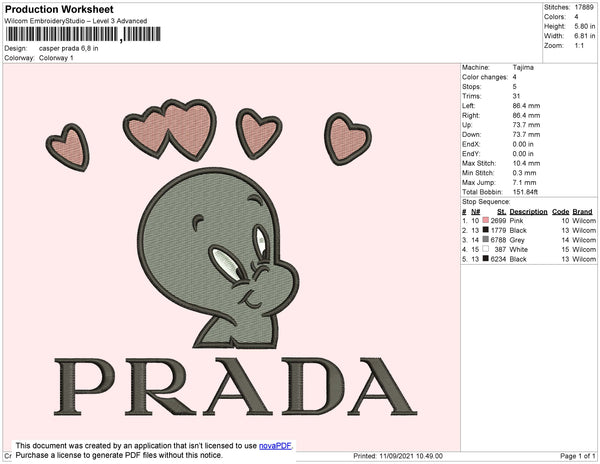Screen dimensions: 600x464
Task: Select Total Bobbin value 151.84ft
Action: [x=525, y=192]
